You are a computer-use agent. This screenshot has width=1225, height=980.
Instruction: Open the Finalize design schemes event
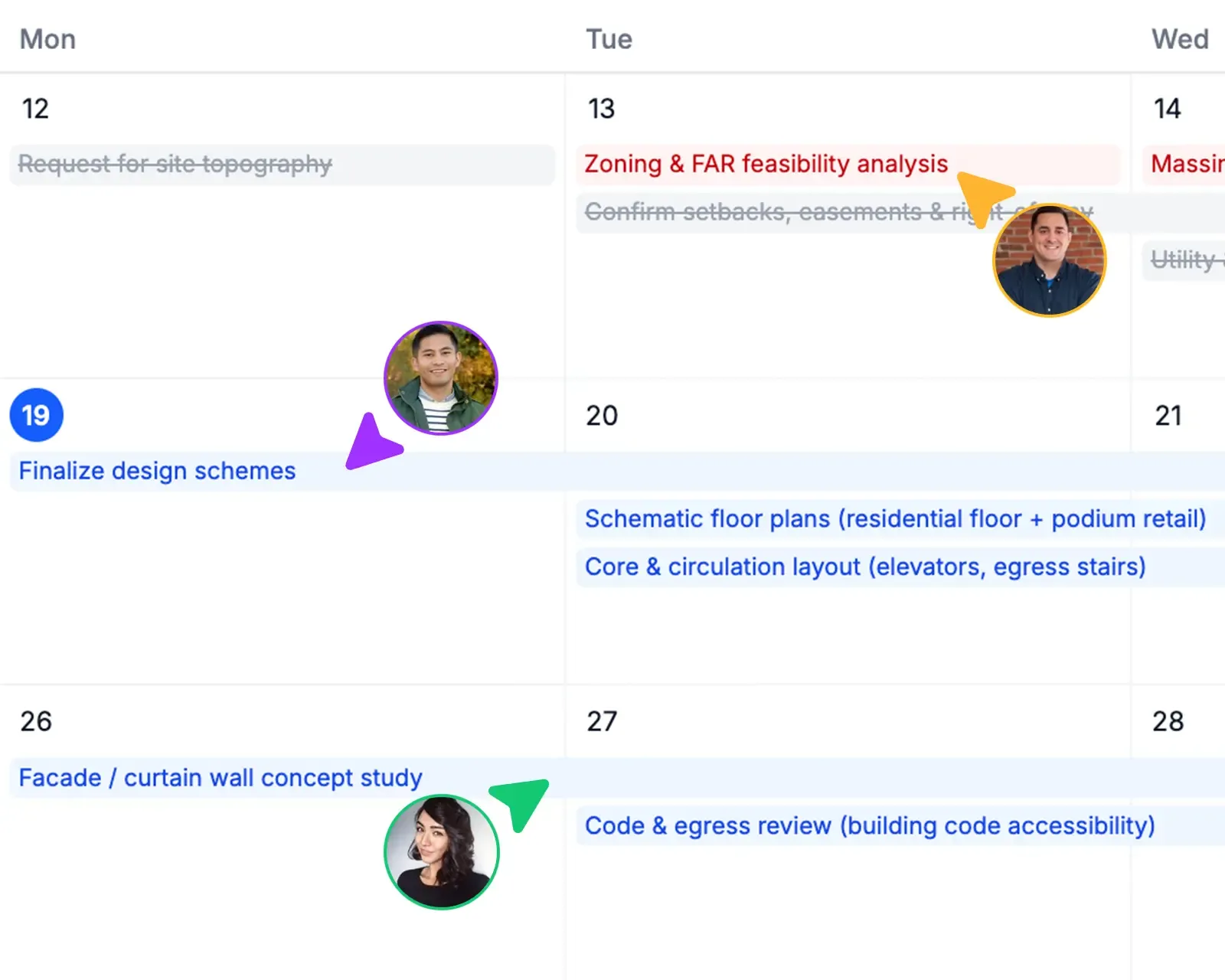[x=617, y=471]
